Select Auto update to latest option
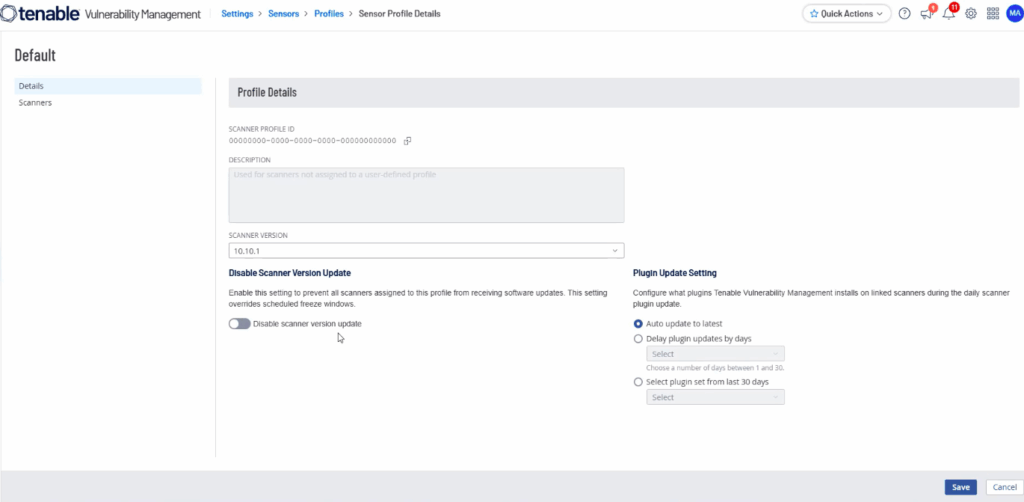The height and width of the screenshot is (502, 1024). pos(639,324)
